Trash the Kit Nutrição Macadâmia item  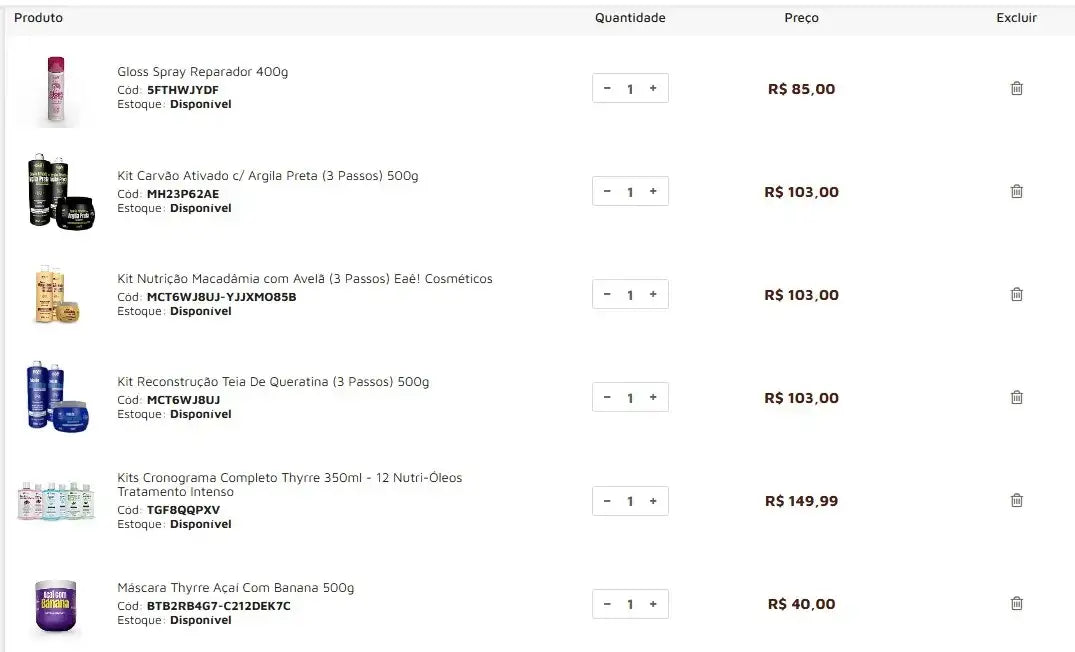(x=1016, y=294)
